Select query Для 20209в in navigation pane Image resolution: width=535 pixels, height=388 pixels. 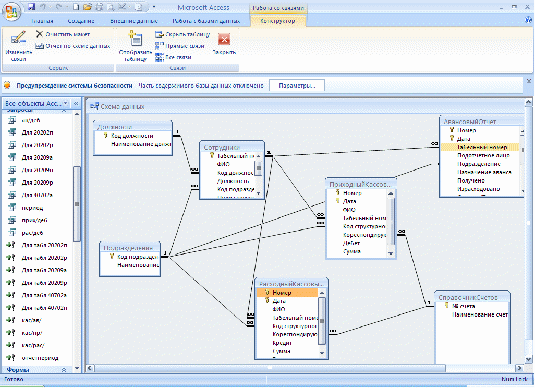[37, 157]
